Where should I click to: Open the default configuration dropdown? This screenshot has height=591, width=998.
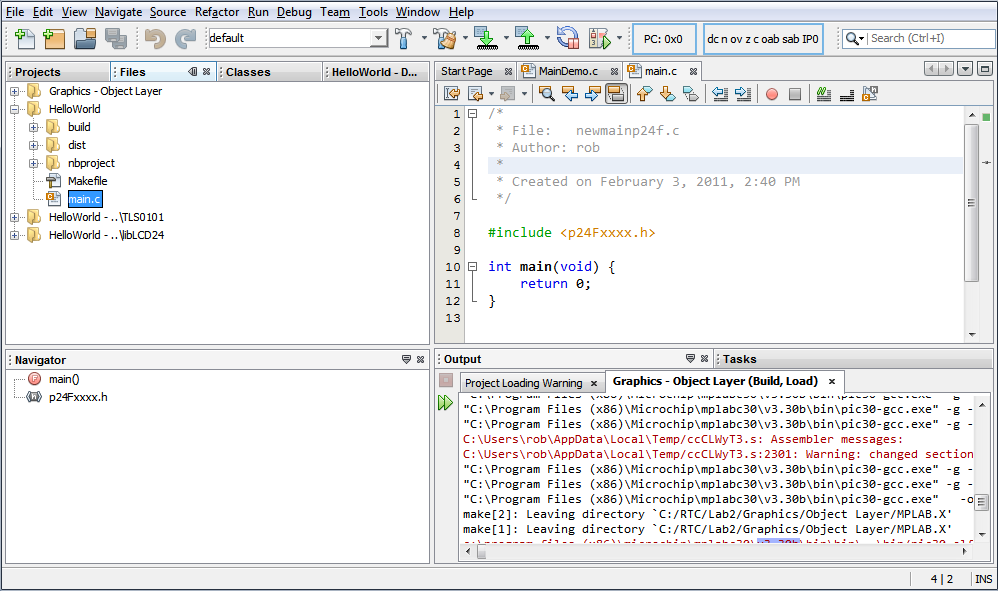click(x=377, y=40)
